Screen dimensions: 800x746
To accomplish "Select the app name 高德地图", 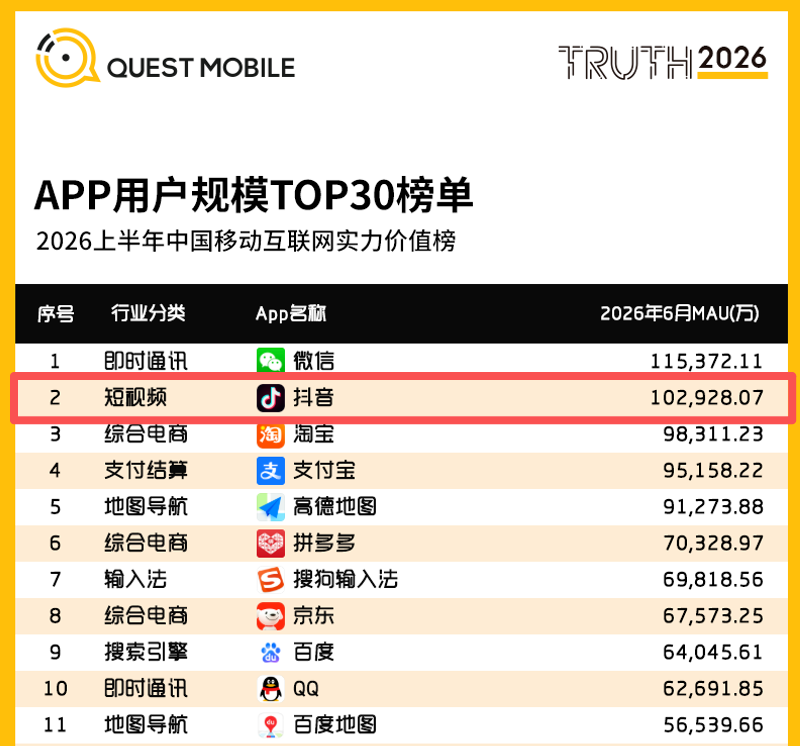I will pyautogui.click(x=335, y=507).
